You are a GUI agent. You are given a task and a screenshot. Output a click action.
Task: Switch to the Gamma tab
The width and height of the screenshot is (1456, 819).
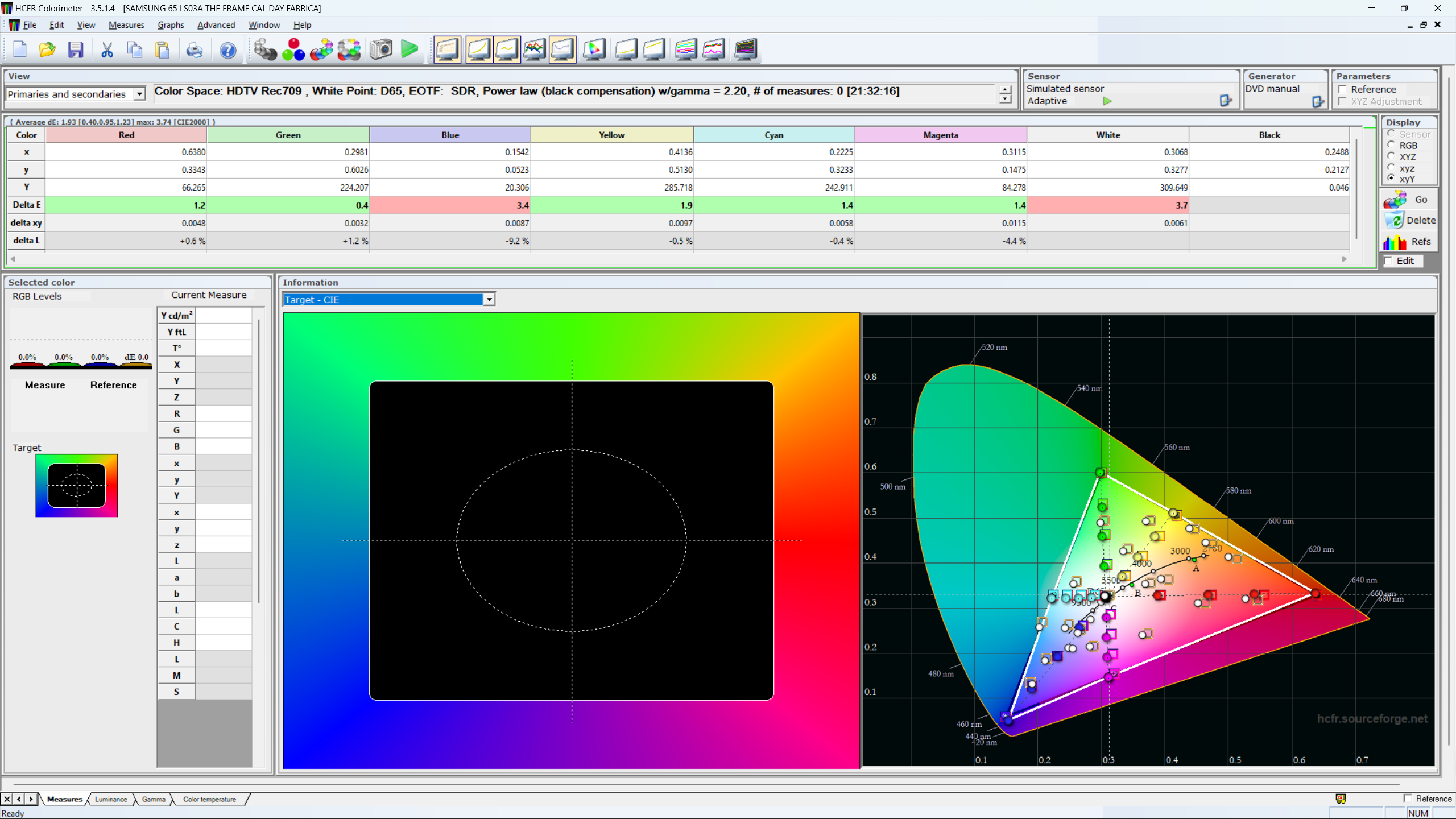click(154, 799)
